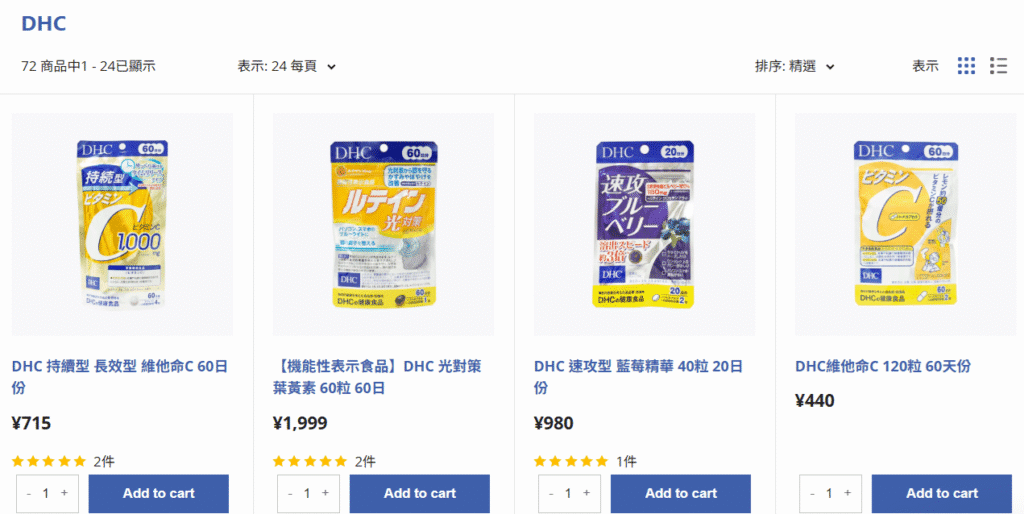Screen dimensions: 1024x514
Task: Open the items per page dropdown
Action: tap(286, 66)
